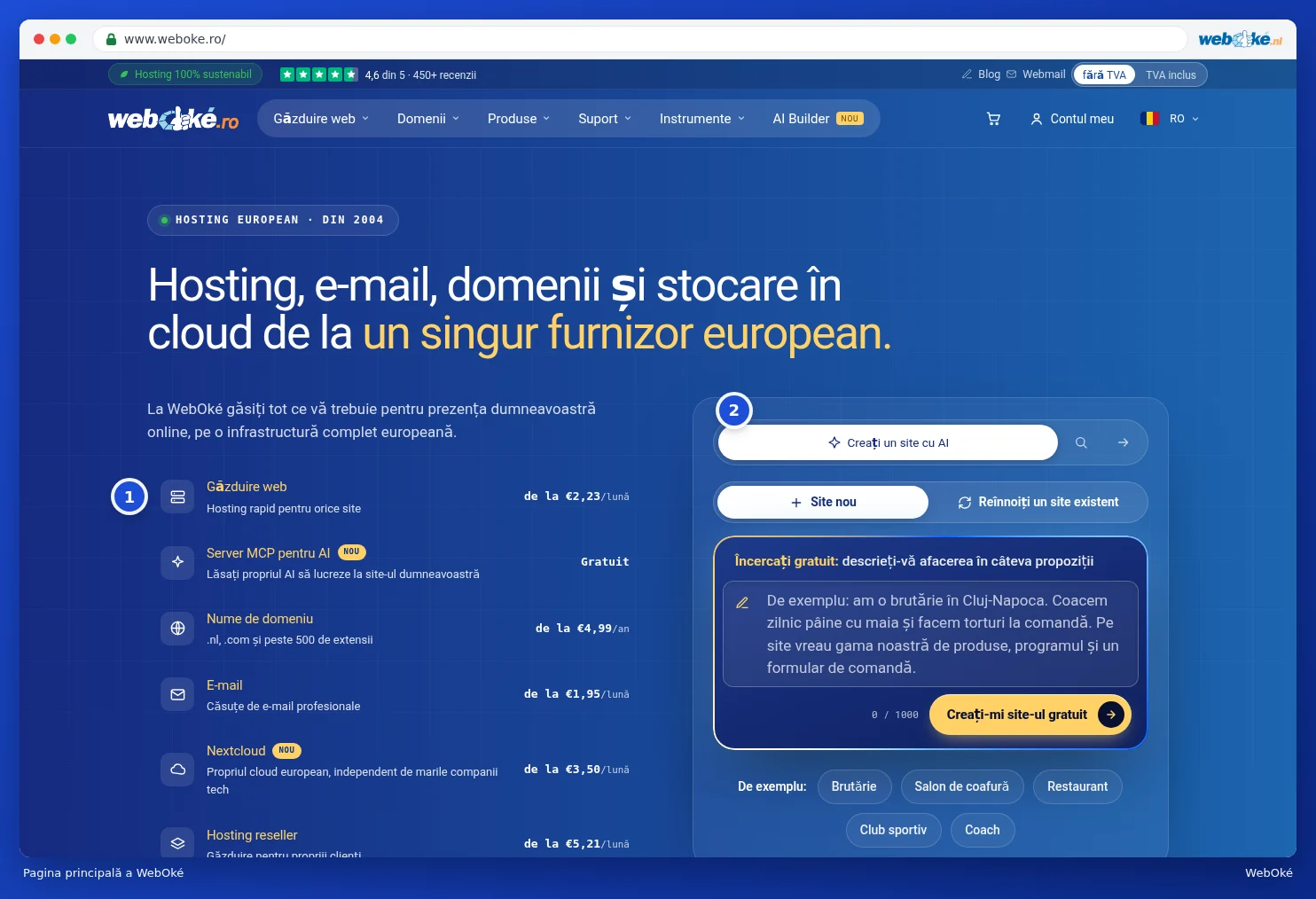Click the price "de la €1,95/lună"
Viewport: 1316px width, 899px height.
click(x=576, y=694)
